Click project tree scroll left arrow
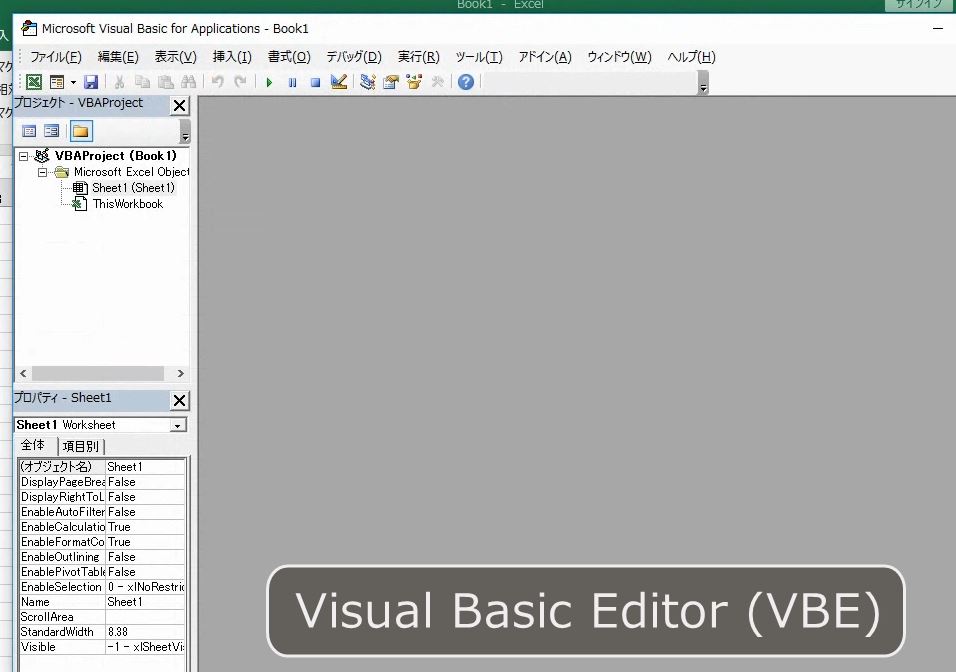Image resolution: width=956 pixels, height=672 pixels. 23,373
